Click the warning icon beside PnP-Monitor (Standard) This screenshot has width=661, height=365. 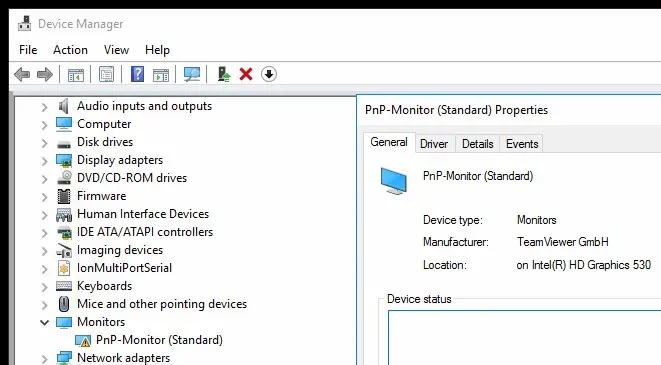[x=83, y=341]
